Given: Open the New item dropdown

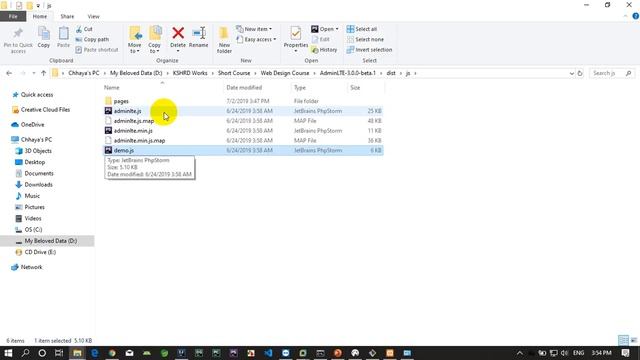Looking at the screenshot, I should click(254, 29).
